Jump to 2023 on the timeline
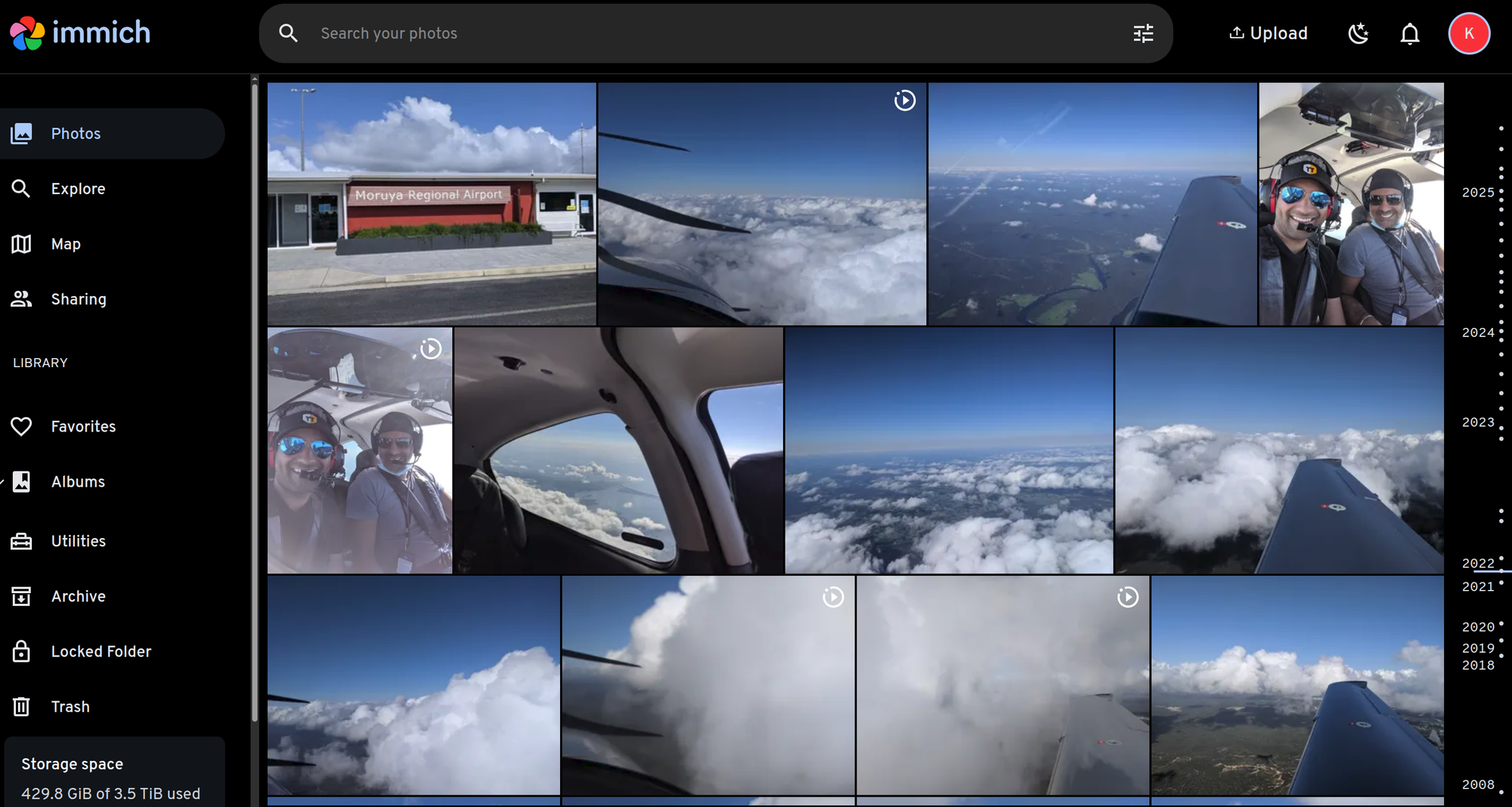The image size is (1512, 807). [x=1478, y=422]
